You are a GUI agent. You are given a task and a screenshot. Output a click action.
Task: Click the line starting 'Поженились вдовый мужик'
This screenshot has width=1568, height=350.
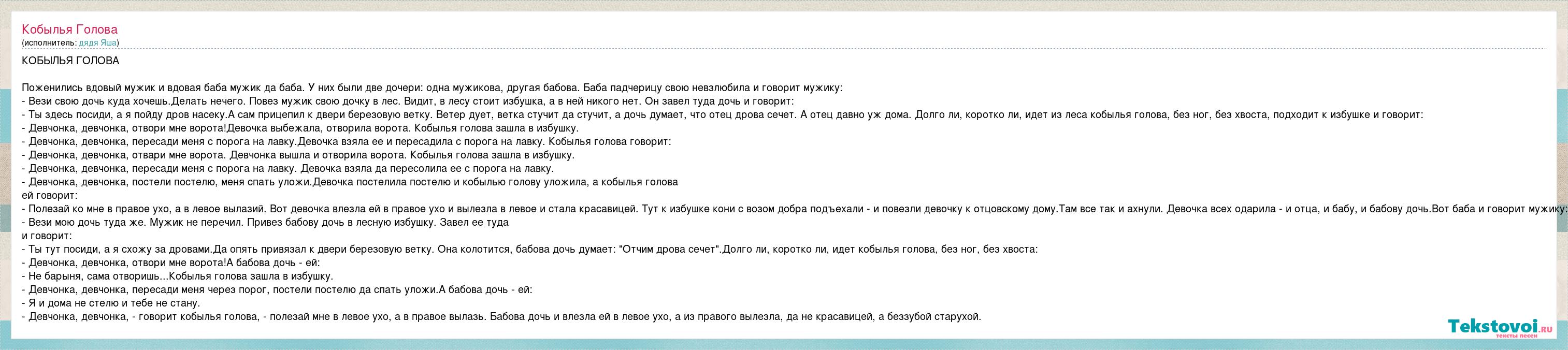point(432,87)
